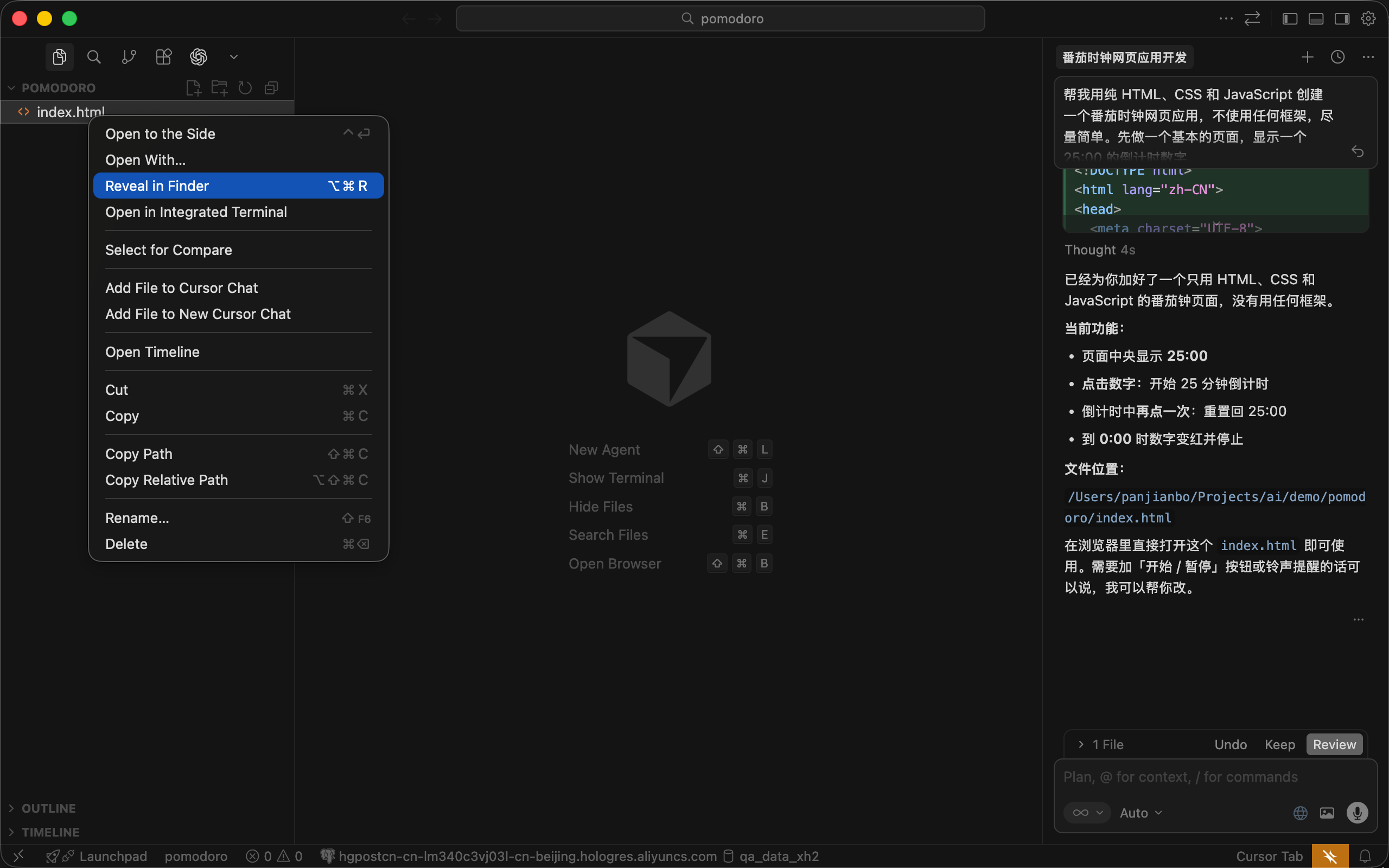Open chat history with the clock icon
1389x868 pixels.
pyautogui.click(x=1337, y=57)
